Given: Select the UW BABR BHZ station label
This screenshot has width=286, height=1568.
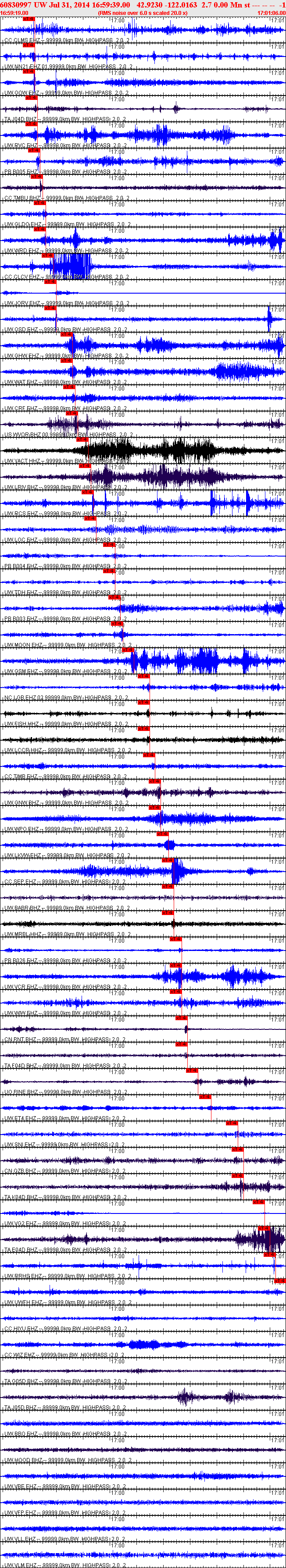Looking at the screenshot, I should 67,908.
